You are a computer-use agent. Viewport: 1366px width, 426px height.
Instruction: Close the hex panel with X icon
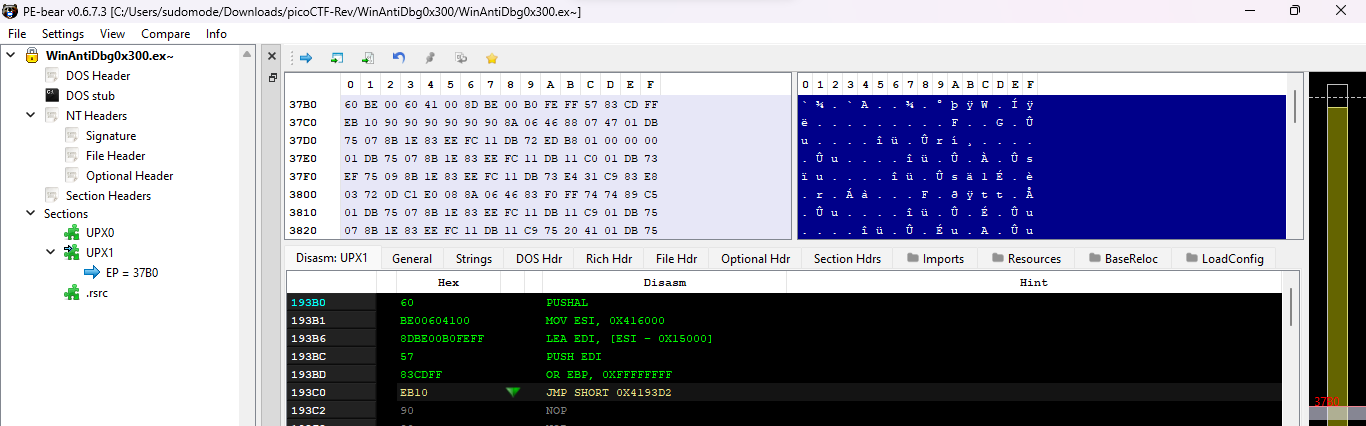[x=273, y=55]
